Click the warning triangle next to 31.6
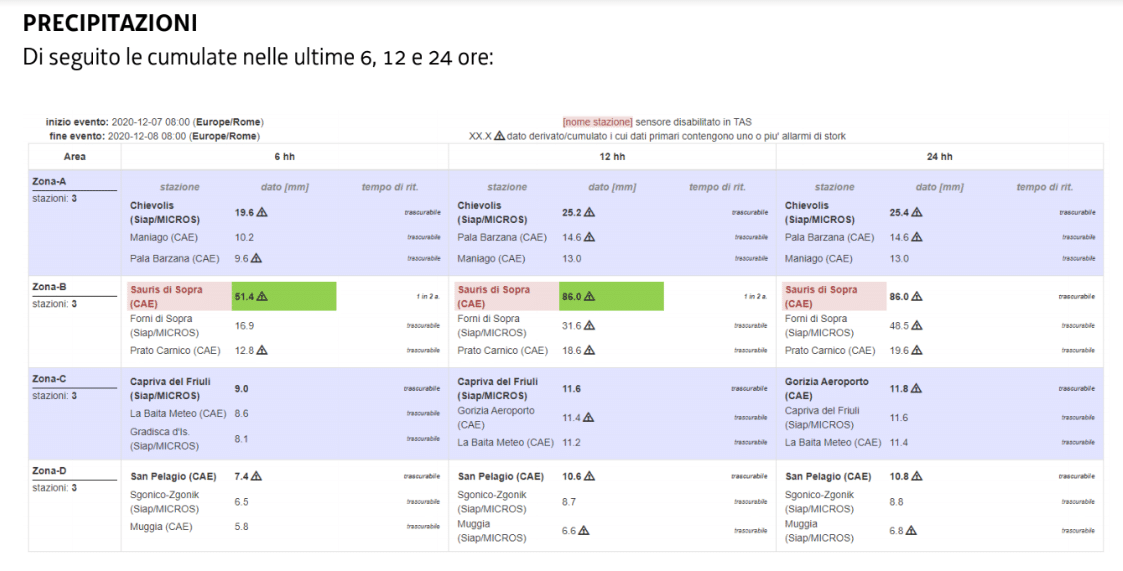Image resolution: width=1123 pixels, height=571 pixels. [x=589, y=325]
